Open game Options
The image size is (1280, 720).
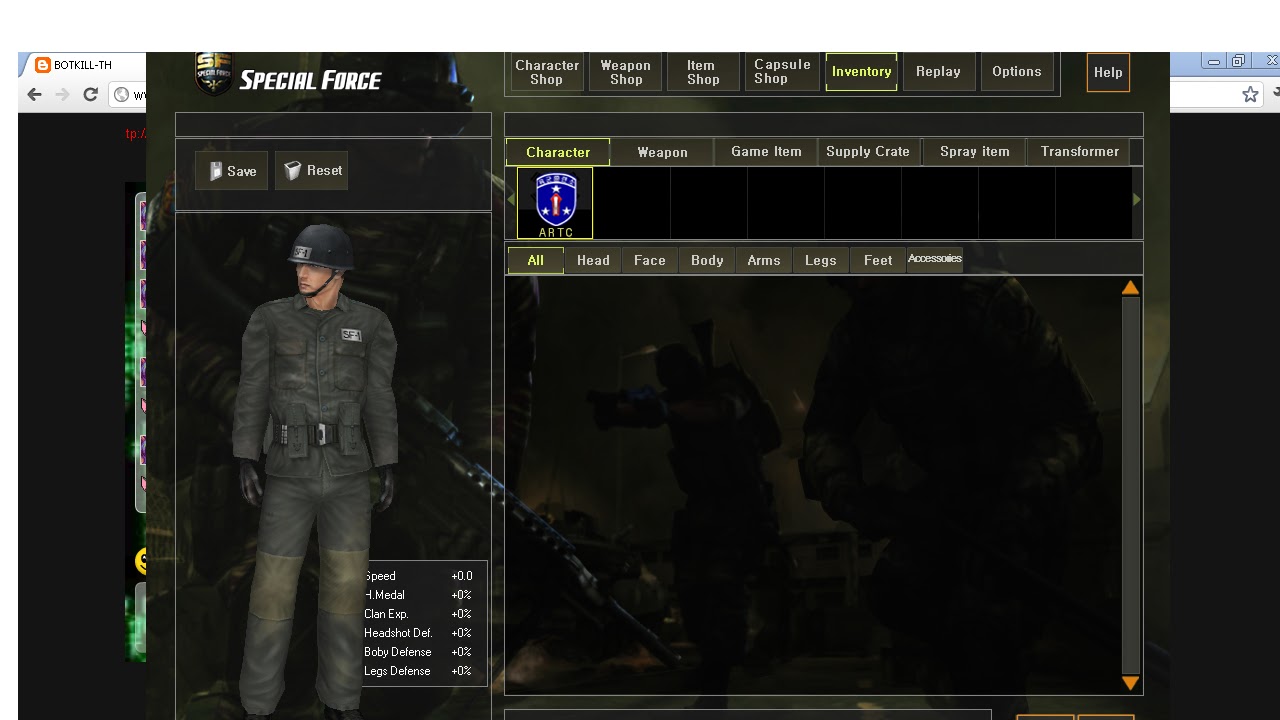(1017, 72)
